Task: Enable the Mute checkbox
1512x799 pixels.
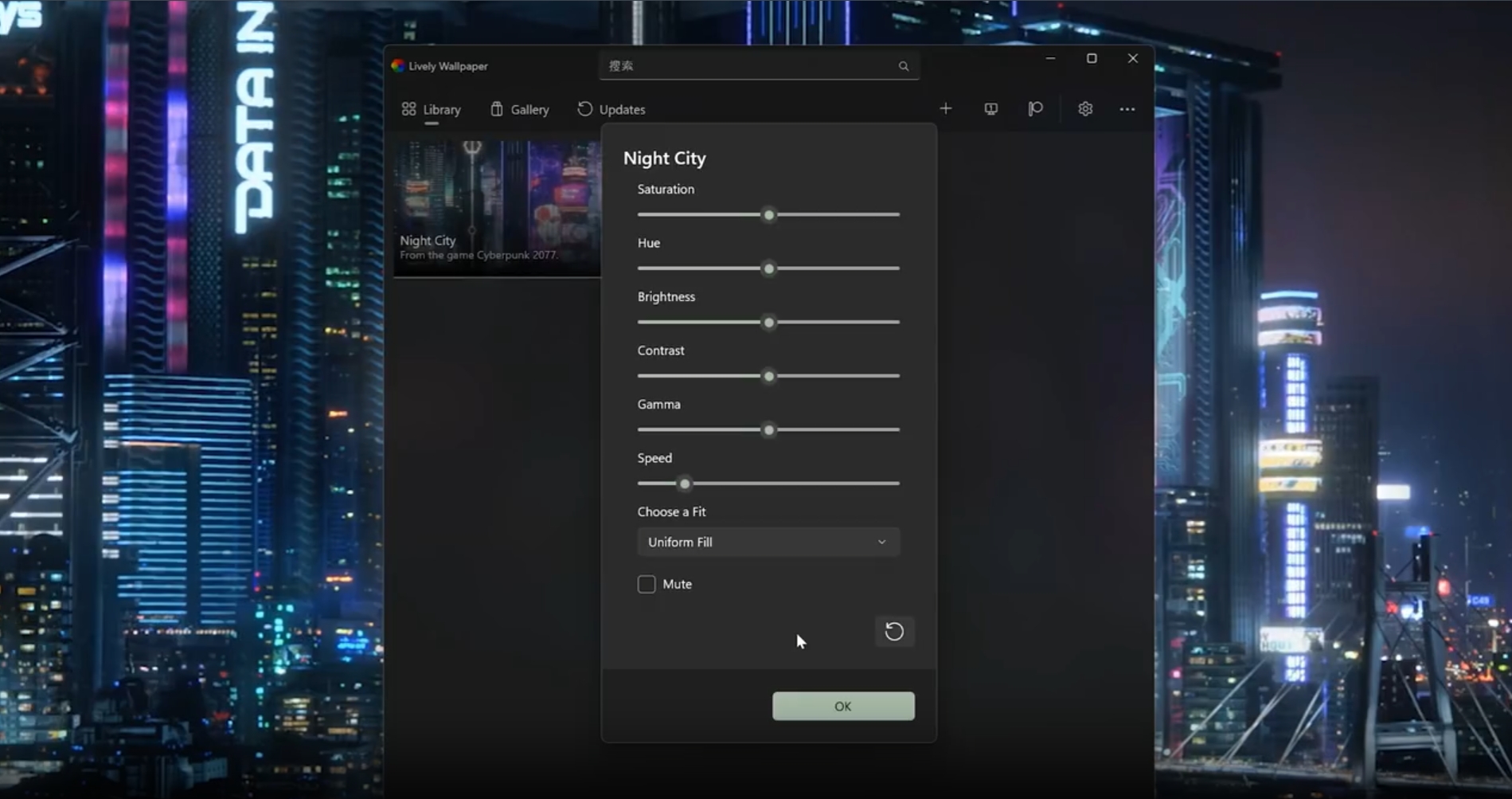Action: tap(647, 584)
